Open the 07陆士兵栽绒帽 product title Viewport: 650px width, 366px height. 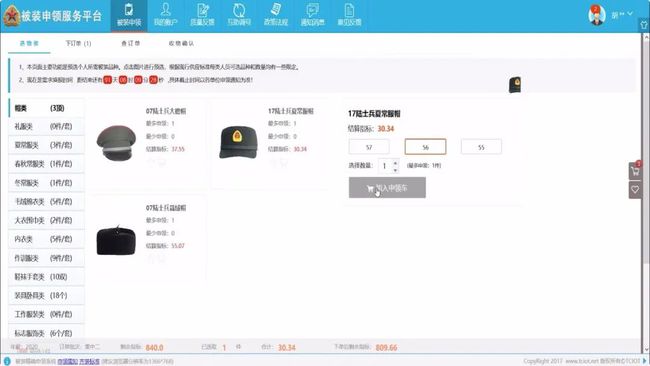166,208
